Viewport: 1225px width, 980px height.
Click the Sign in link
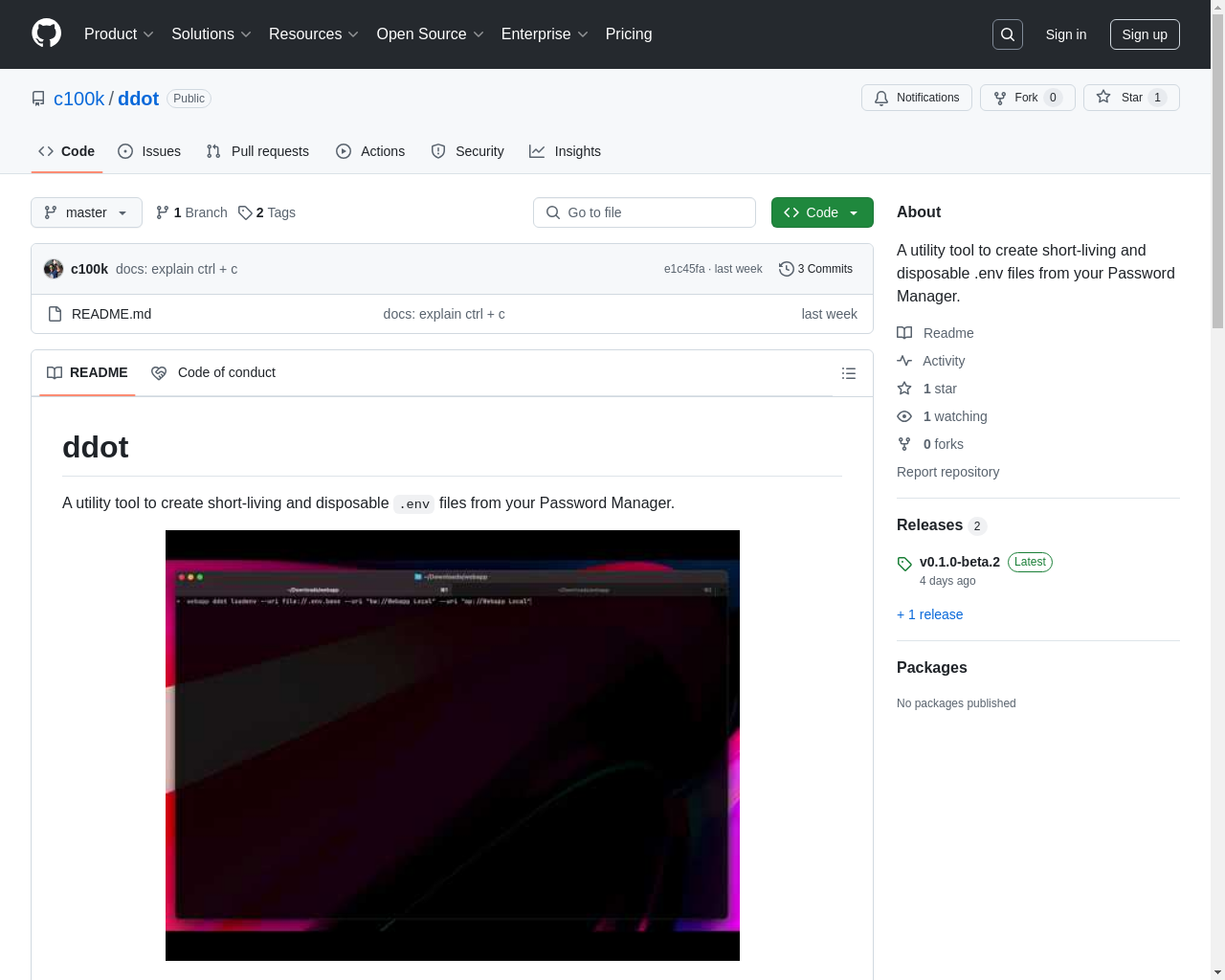click(1066, 34)
